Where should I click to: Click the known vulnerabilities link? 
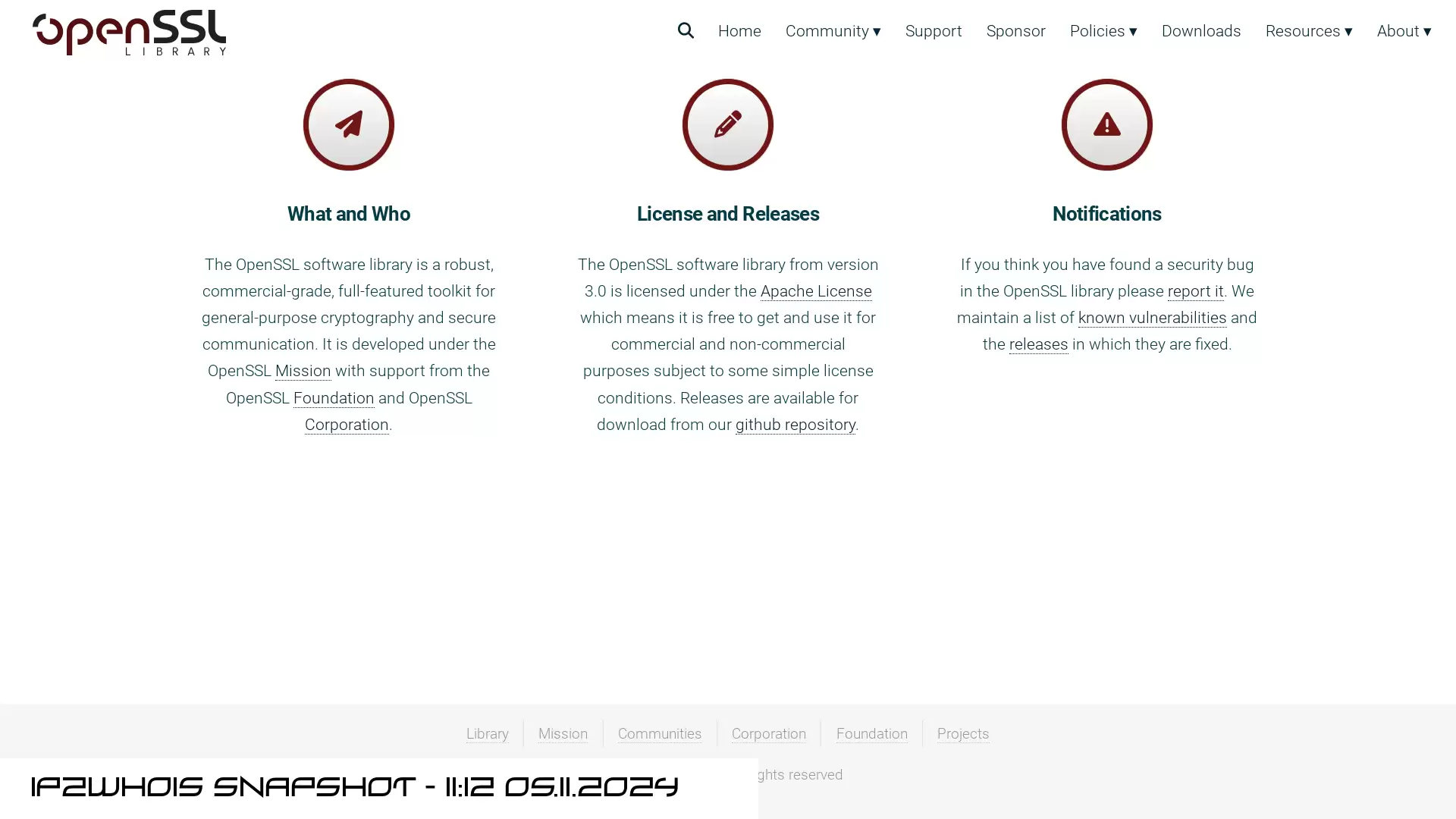1152,317
